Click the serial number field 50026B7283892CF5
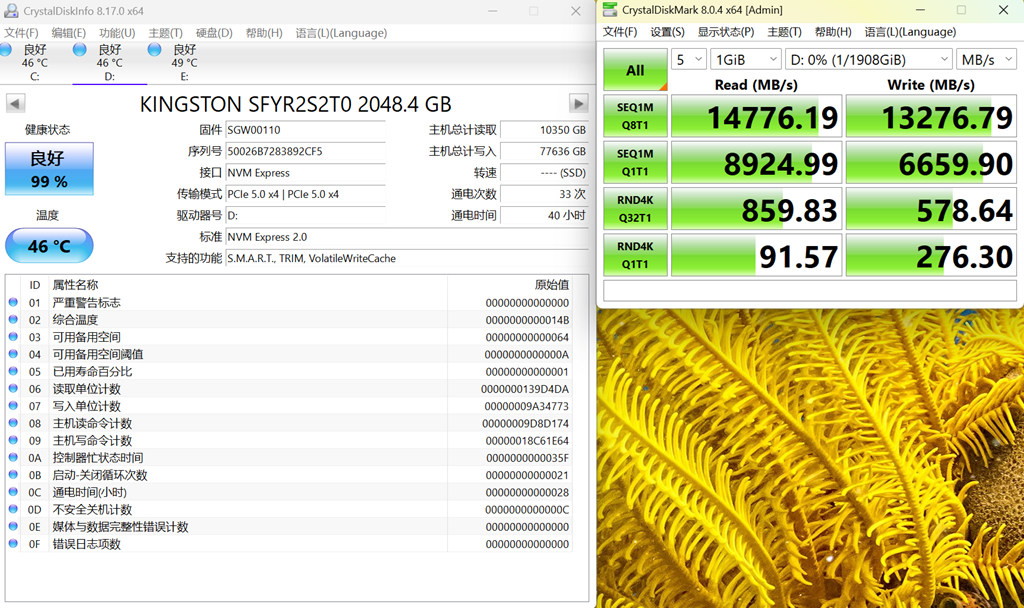The image size is (1024, 608). [x=305, y=151]
